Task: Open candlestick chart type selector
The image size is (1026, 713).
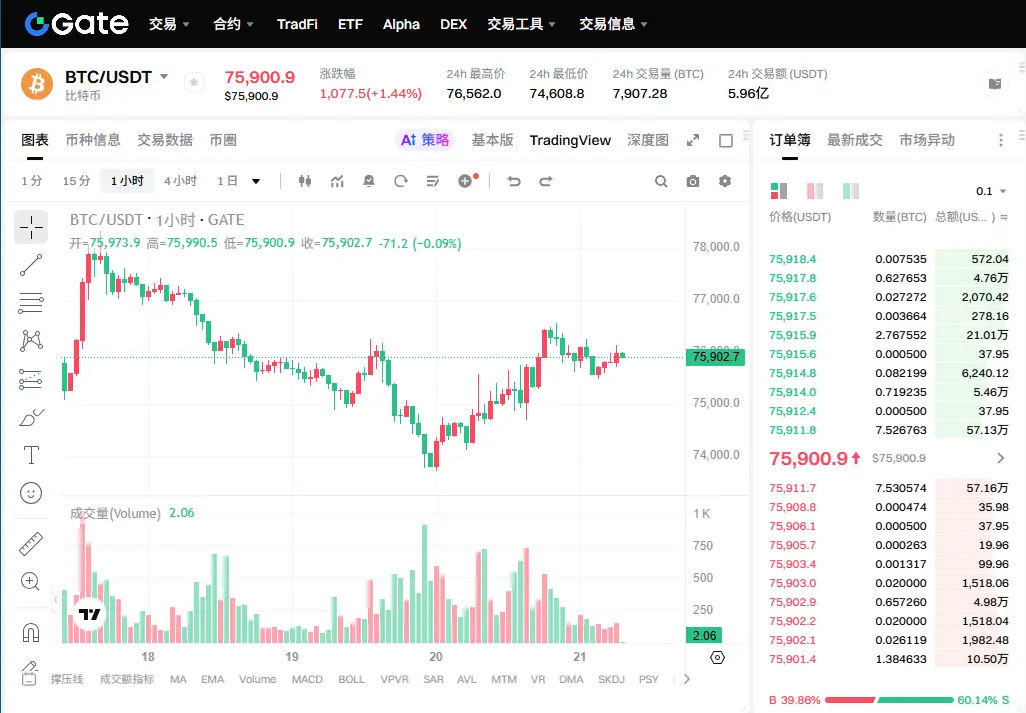Action: tap(305, 181)
